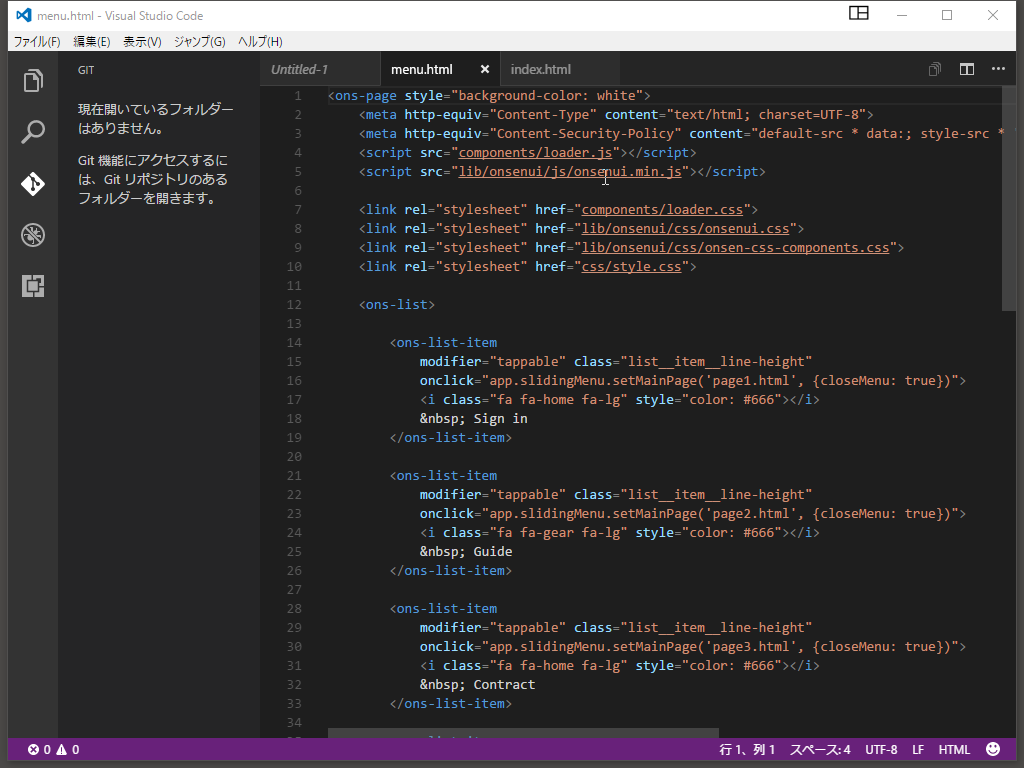
Task: Follow the lib/onsenui/css/onsenui.css link
Action: click(x=686, y=229)
